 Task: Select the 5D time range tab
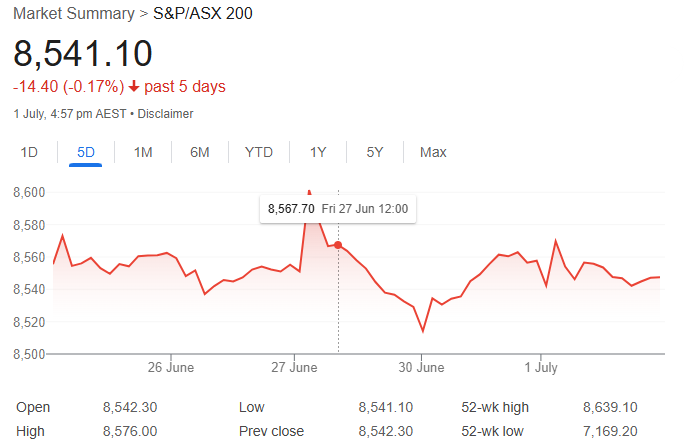(x=86, y=152)
